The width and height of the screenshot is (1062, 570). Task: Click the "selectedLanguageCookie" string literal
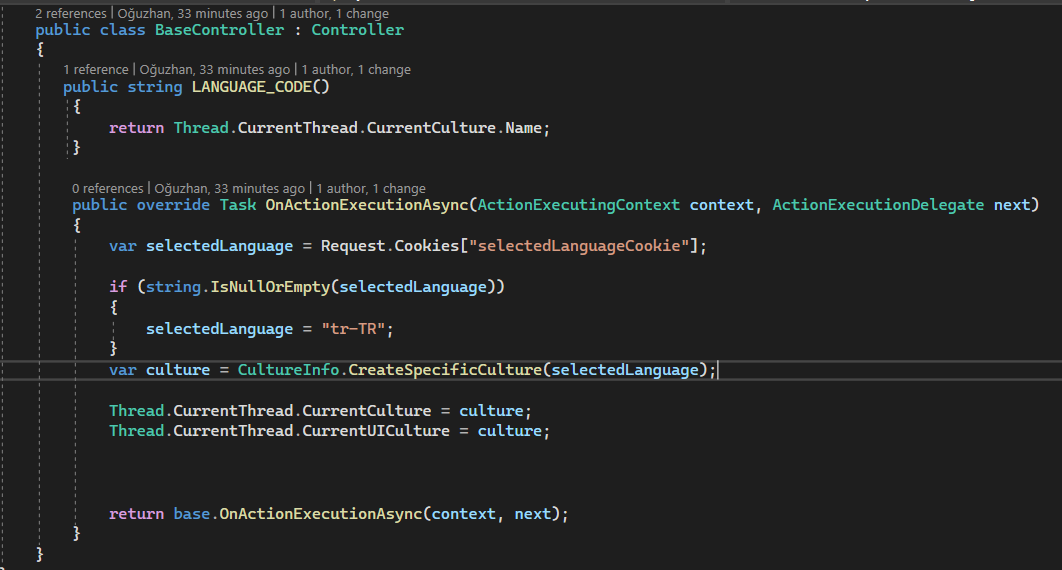click(x=578, y=246)
